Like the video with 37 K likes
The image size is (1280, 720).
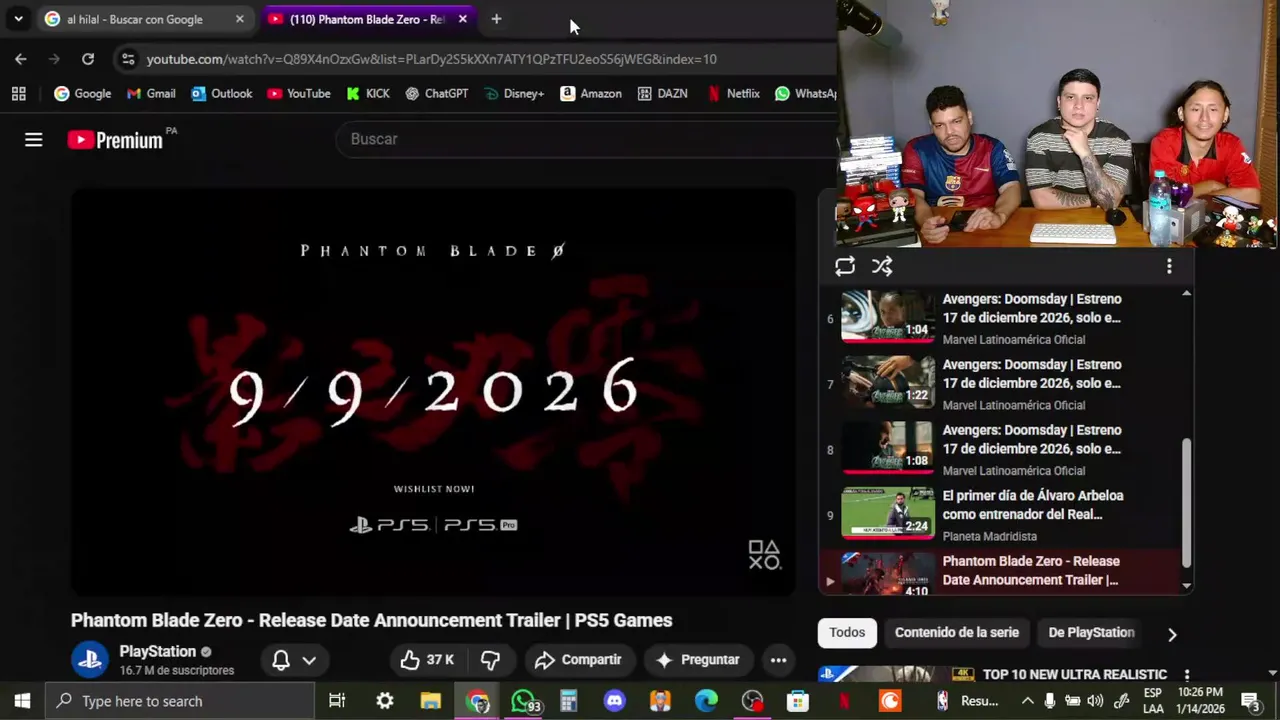pyautogui.click(x=426, y=660)
